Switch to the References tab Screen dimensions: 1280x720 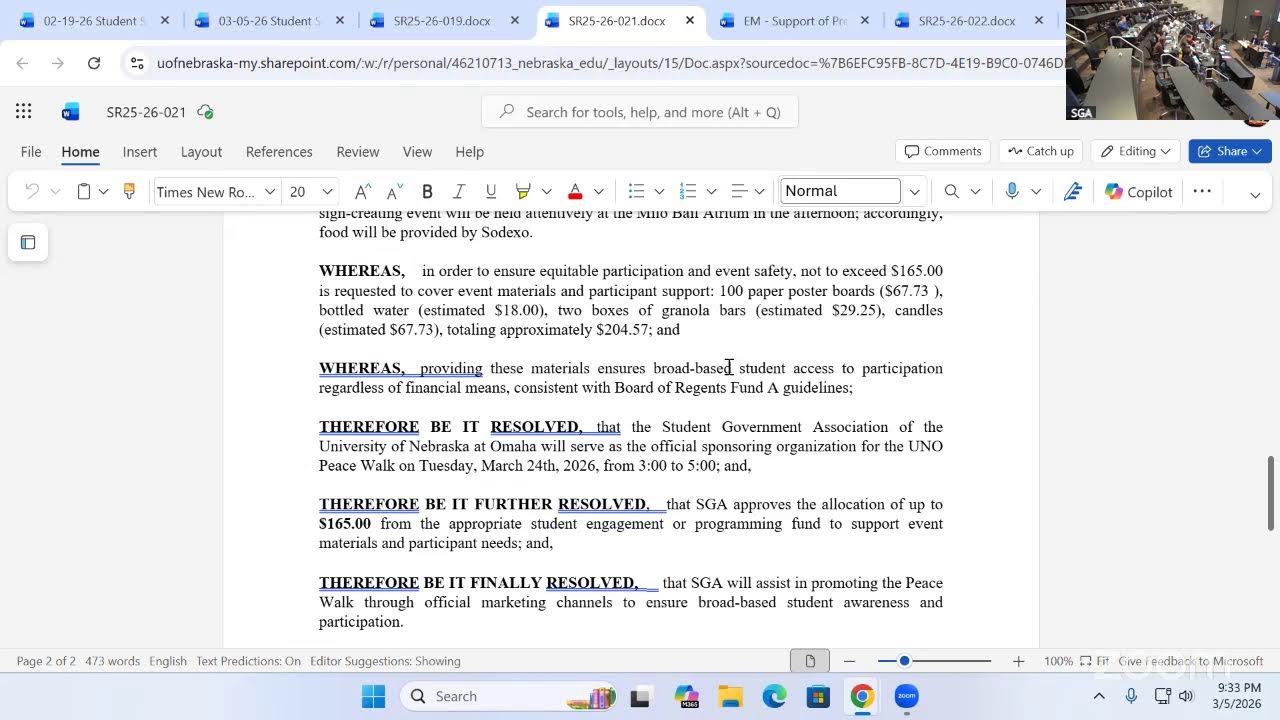(279, 152)
